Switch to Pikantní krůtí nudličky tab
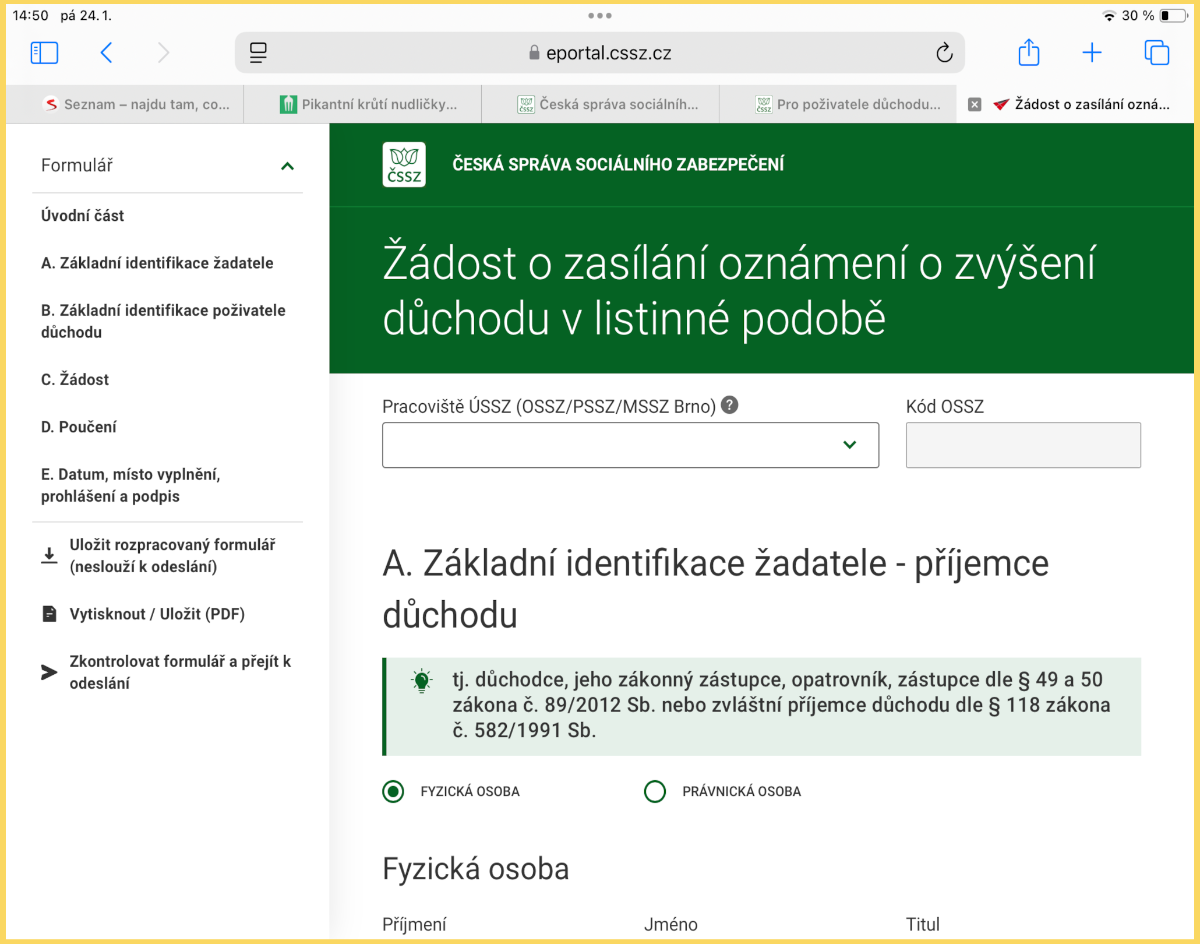The width and height of the screenshot is (1200, 944). tap(368, 104)
